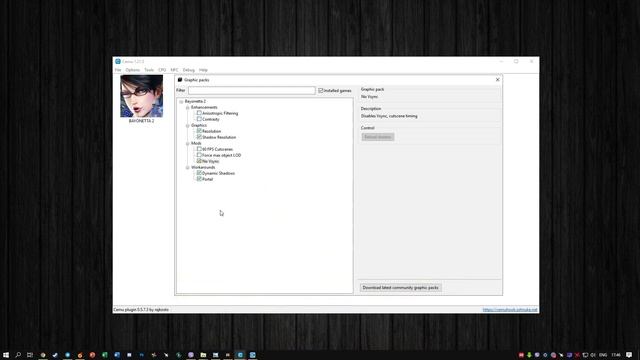The width and height of the screenshot is (640, 360).
Task: Select the Enhancements category label
Action: click(204, 107)
